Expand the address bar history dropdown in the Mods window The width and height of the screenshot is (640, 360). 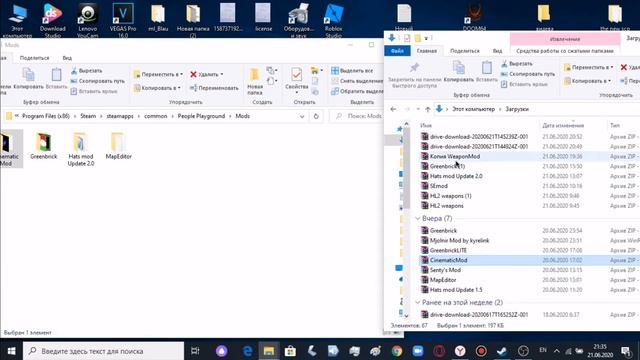(302, 116)
